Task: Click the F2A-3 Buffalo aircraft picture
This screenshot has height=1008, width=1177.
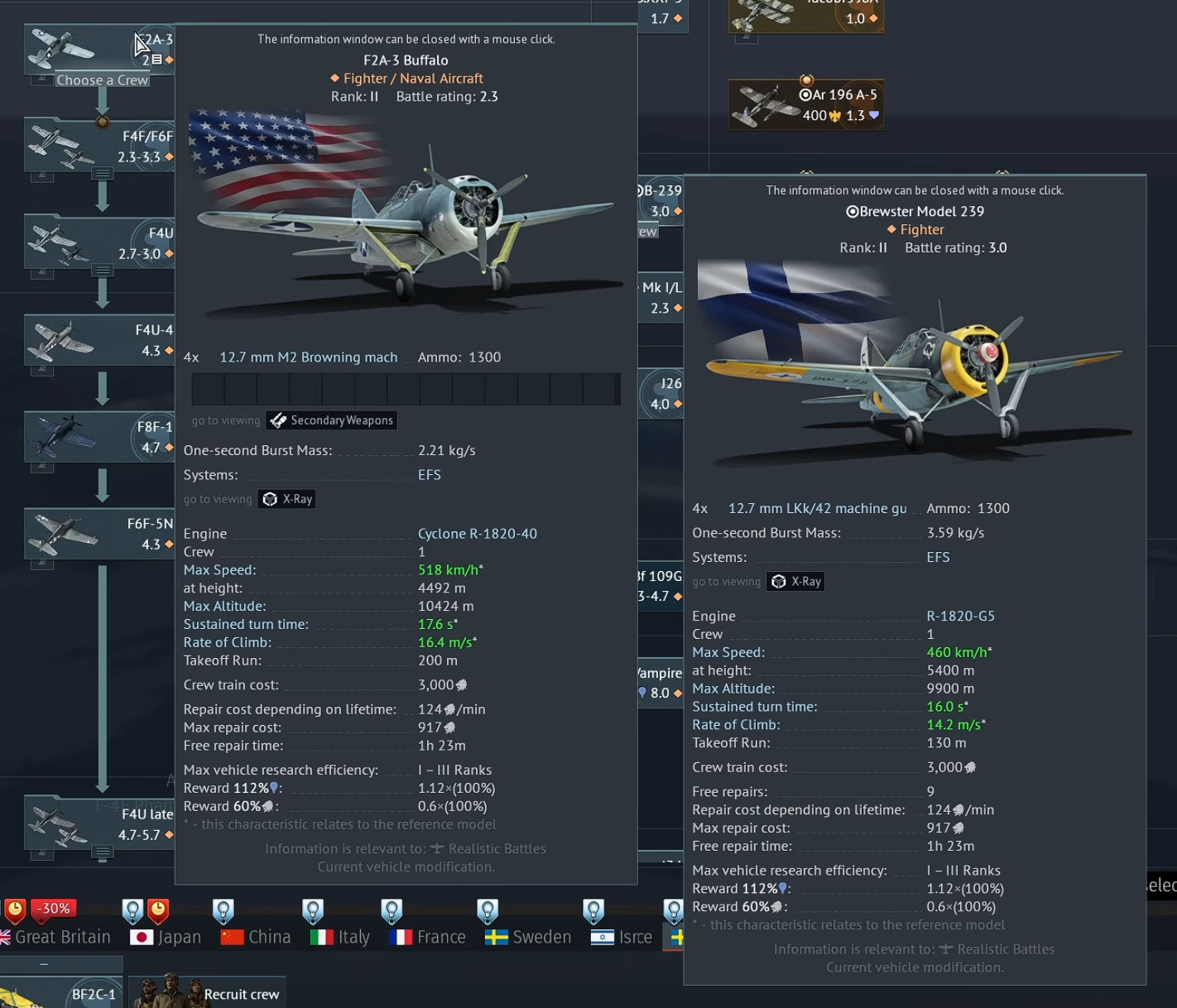Action: coord(406,217)
